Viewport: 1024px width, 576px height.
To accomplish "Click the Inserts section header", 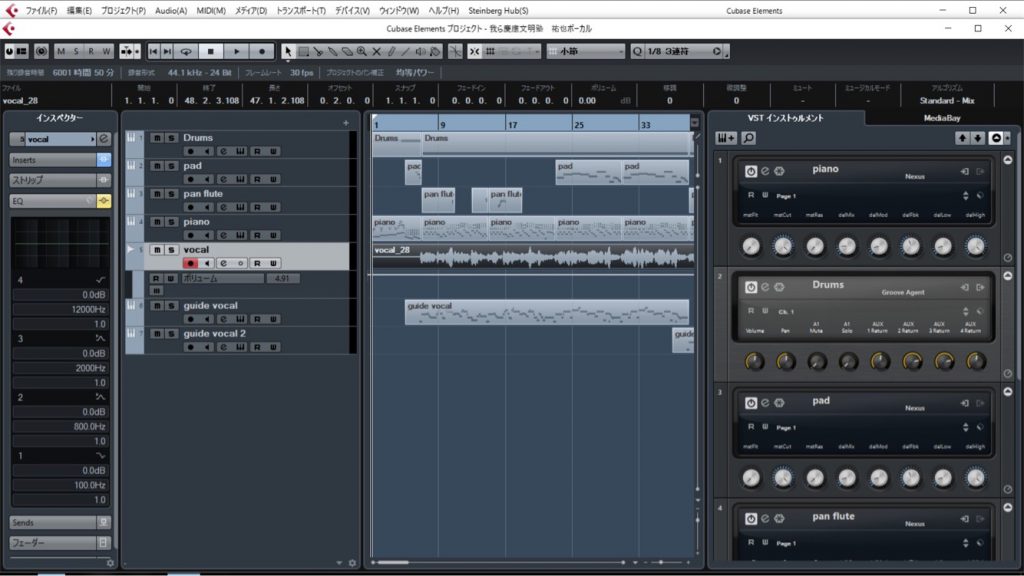I will click(52, 160).
